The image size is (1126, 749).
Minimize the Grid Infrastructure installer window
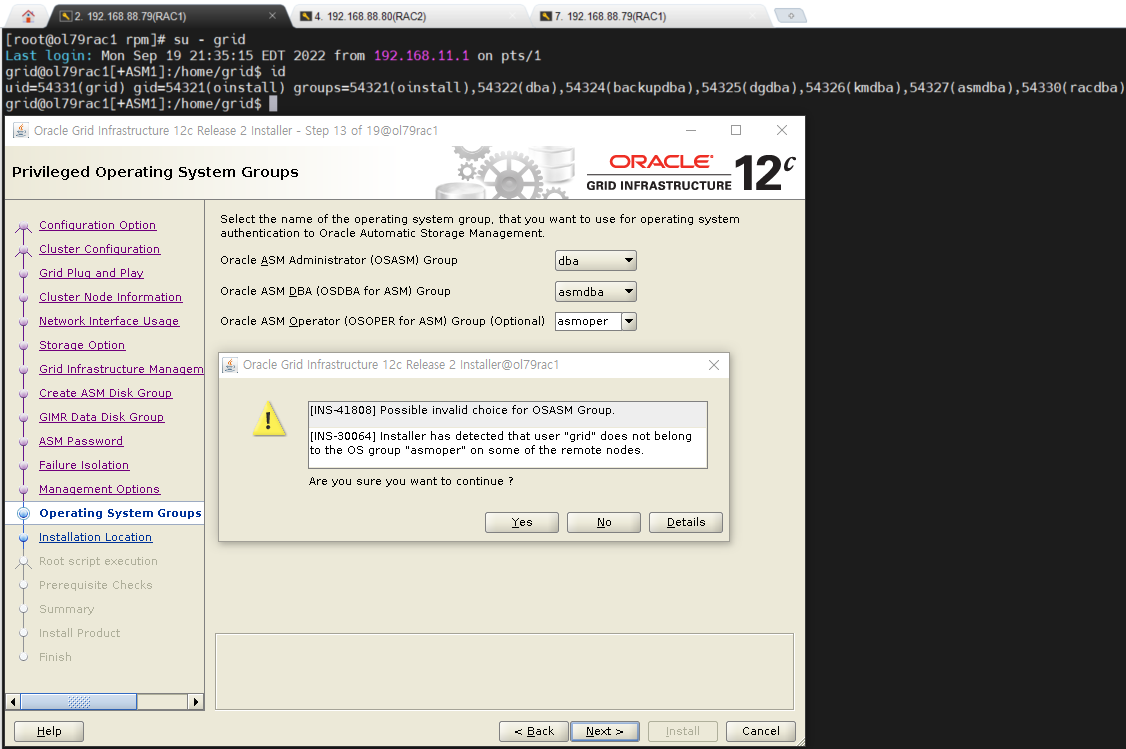tap(691, 130)
